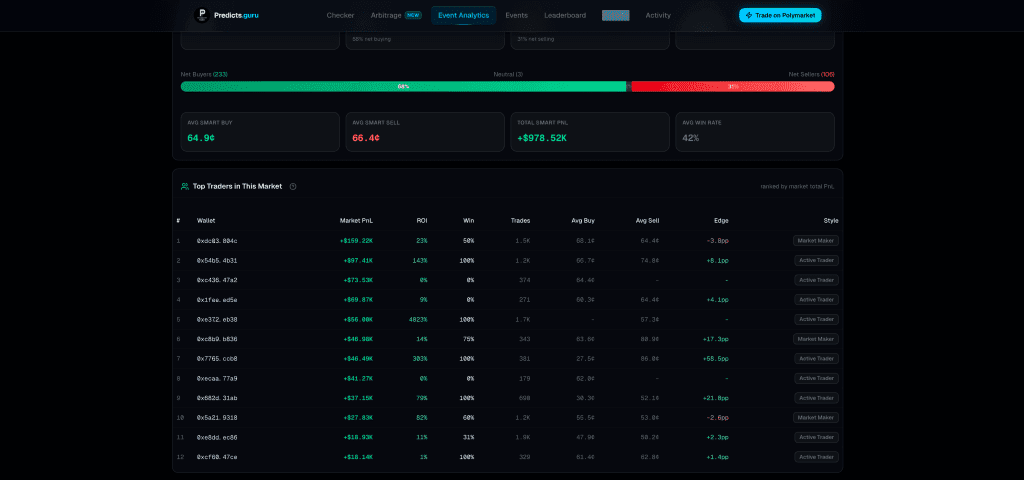This screenshot has height=480, width=1024.
Task: Click the AVG SMART BUY card showing 64.9¢
Action: [x=260, y=132]
